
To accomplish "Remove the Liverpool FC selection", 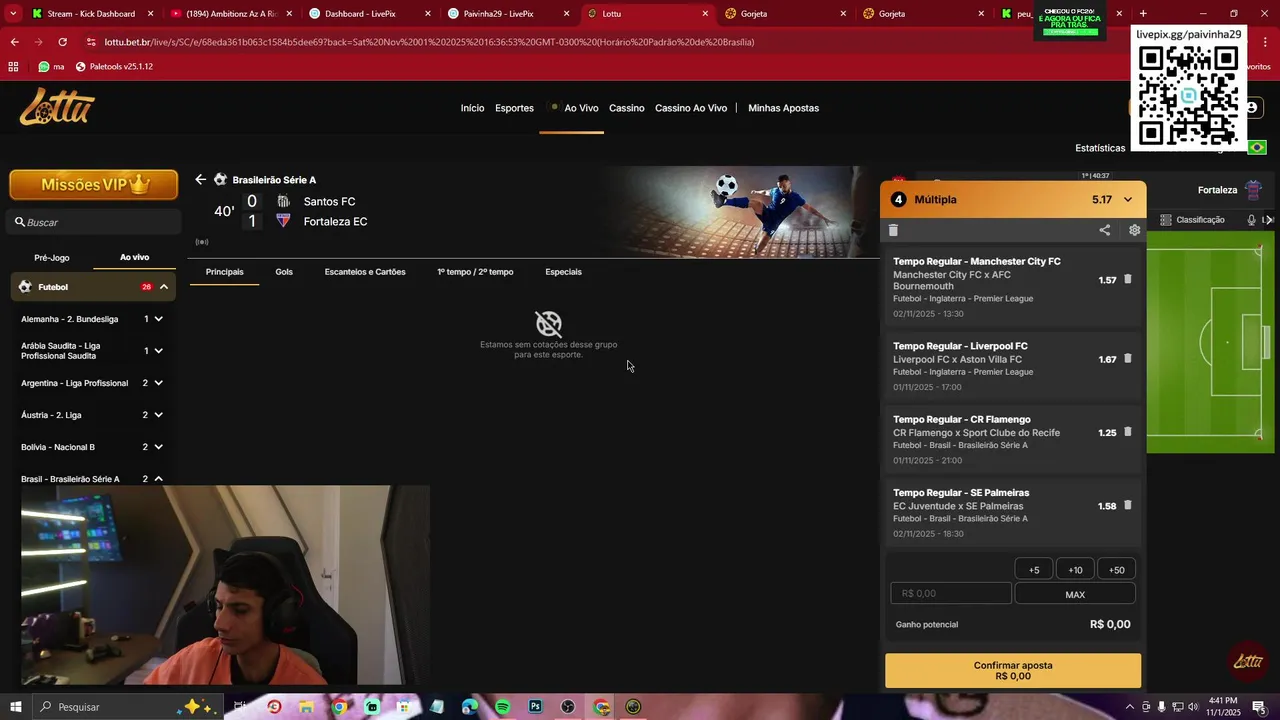I will [1128, 359].
